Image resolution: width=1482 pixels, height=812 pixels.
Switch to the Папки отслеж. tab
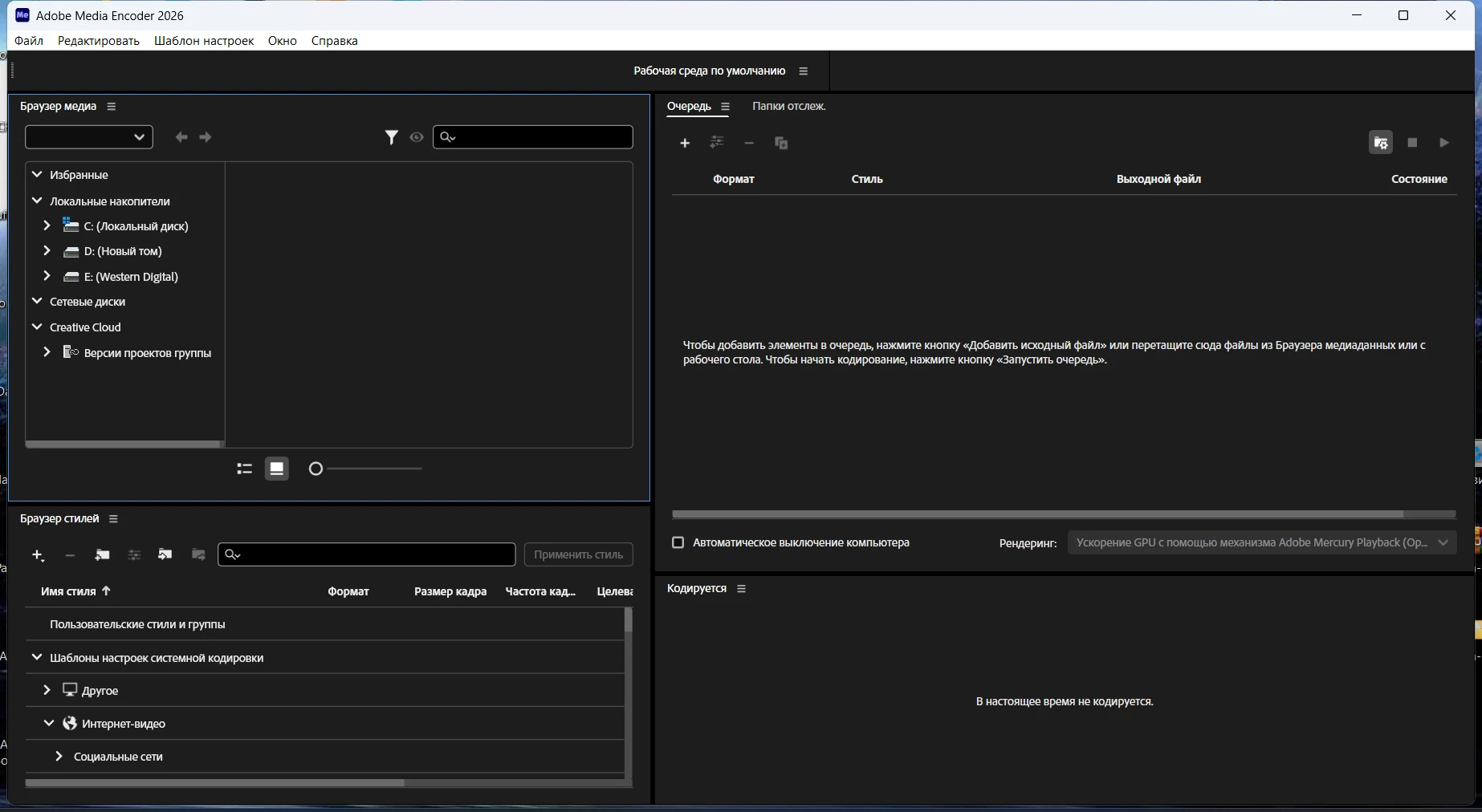click(788, 107)
